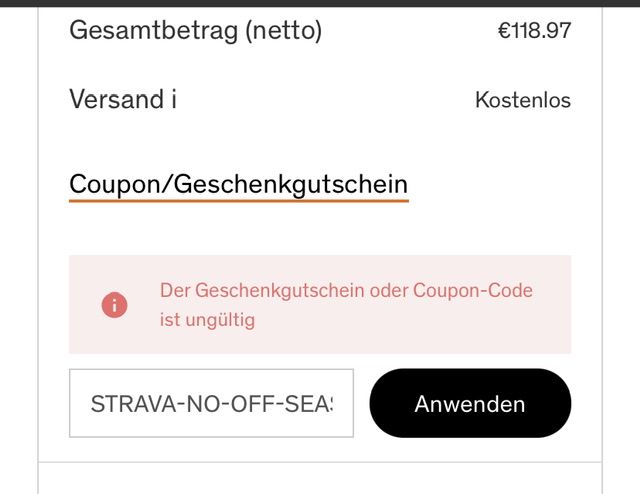The width and height of the screenshot is (640, 494).
Task: Click the Versand label
Action: point(115,99)
